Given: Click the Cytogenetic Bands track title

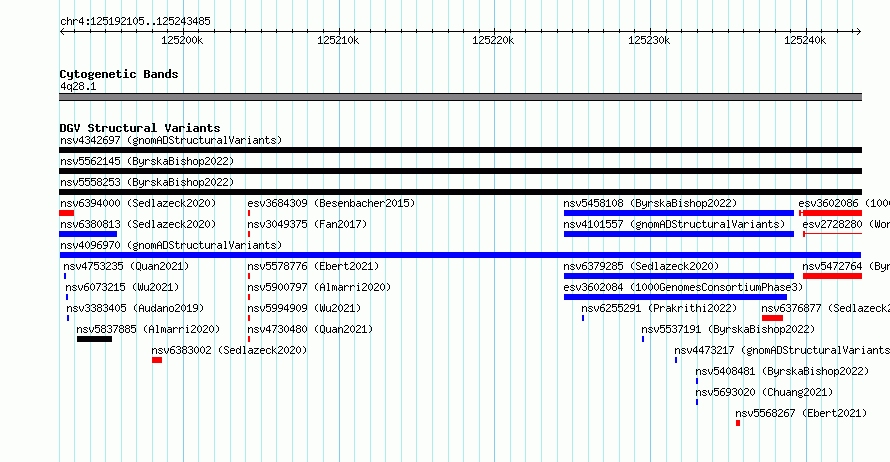Looking at the screenshot, I should 119,74.
